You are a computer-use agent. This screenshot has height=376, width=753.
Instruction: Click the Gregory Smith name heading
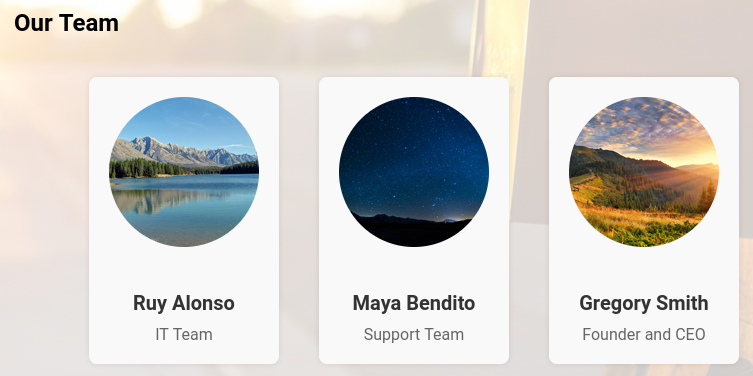click(644, 303)
